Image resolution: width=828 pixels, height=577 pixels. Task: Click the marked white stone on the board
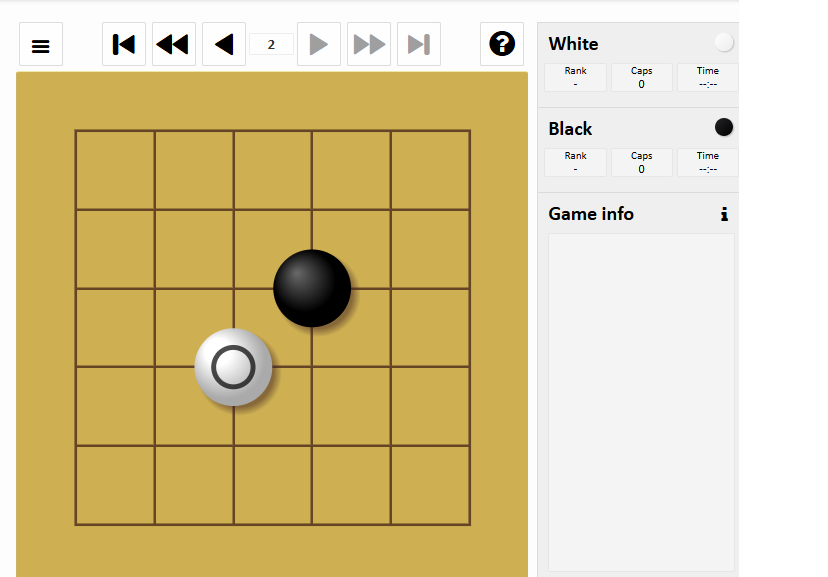(233, 367)
